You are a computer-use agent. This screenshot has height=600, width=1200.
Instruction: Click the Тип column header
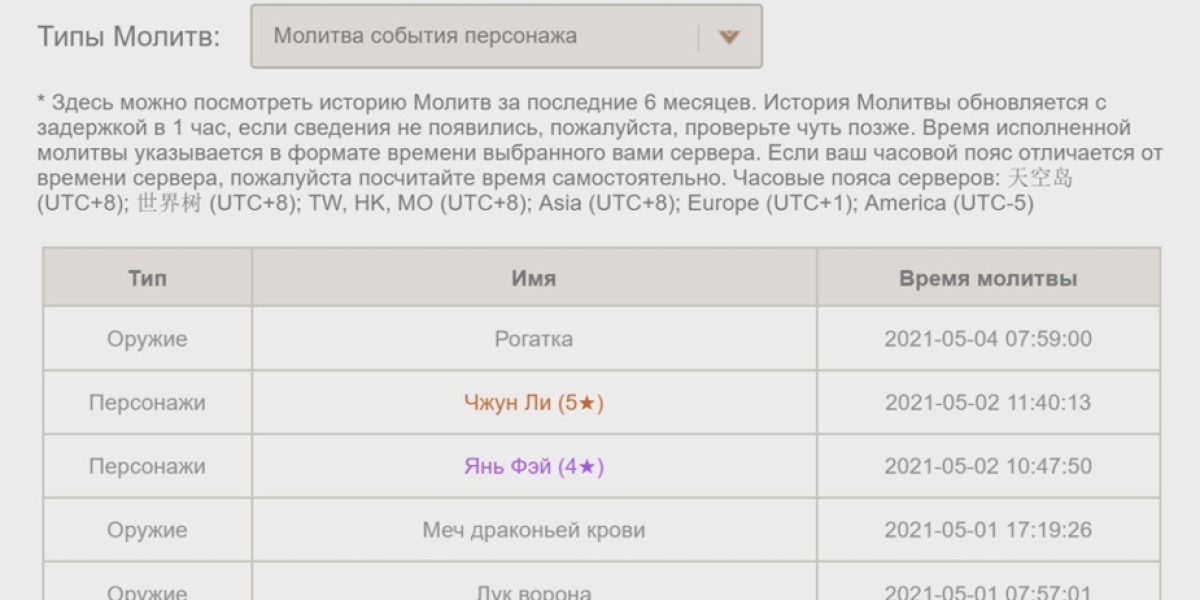pos(147,278)
